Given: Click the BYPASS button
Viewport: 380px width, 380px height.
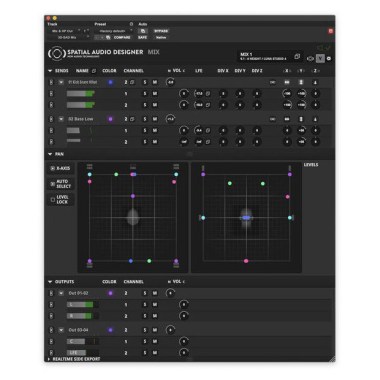Looking at the screenshot, I should (x=161, y=31).
